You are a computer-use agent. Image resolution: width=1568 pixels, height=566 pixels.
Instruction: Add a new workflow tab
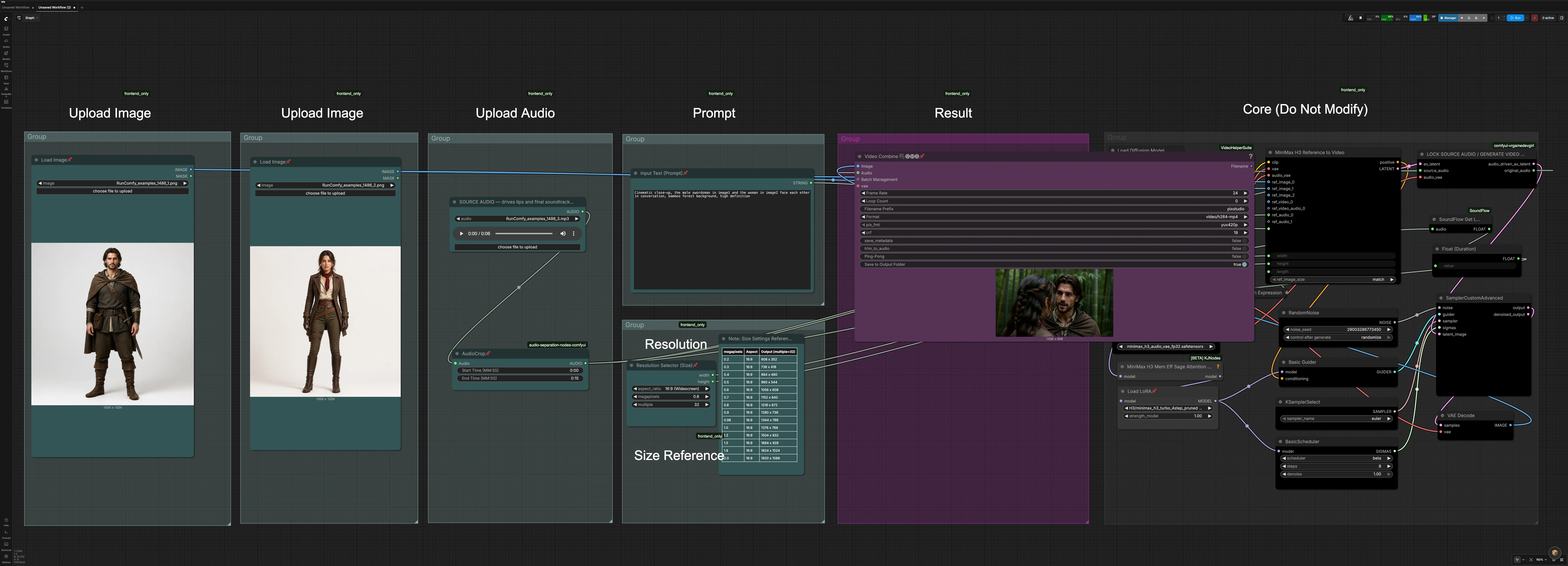pos(82,7)
